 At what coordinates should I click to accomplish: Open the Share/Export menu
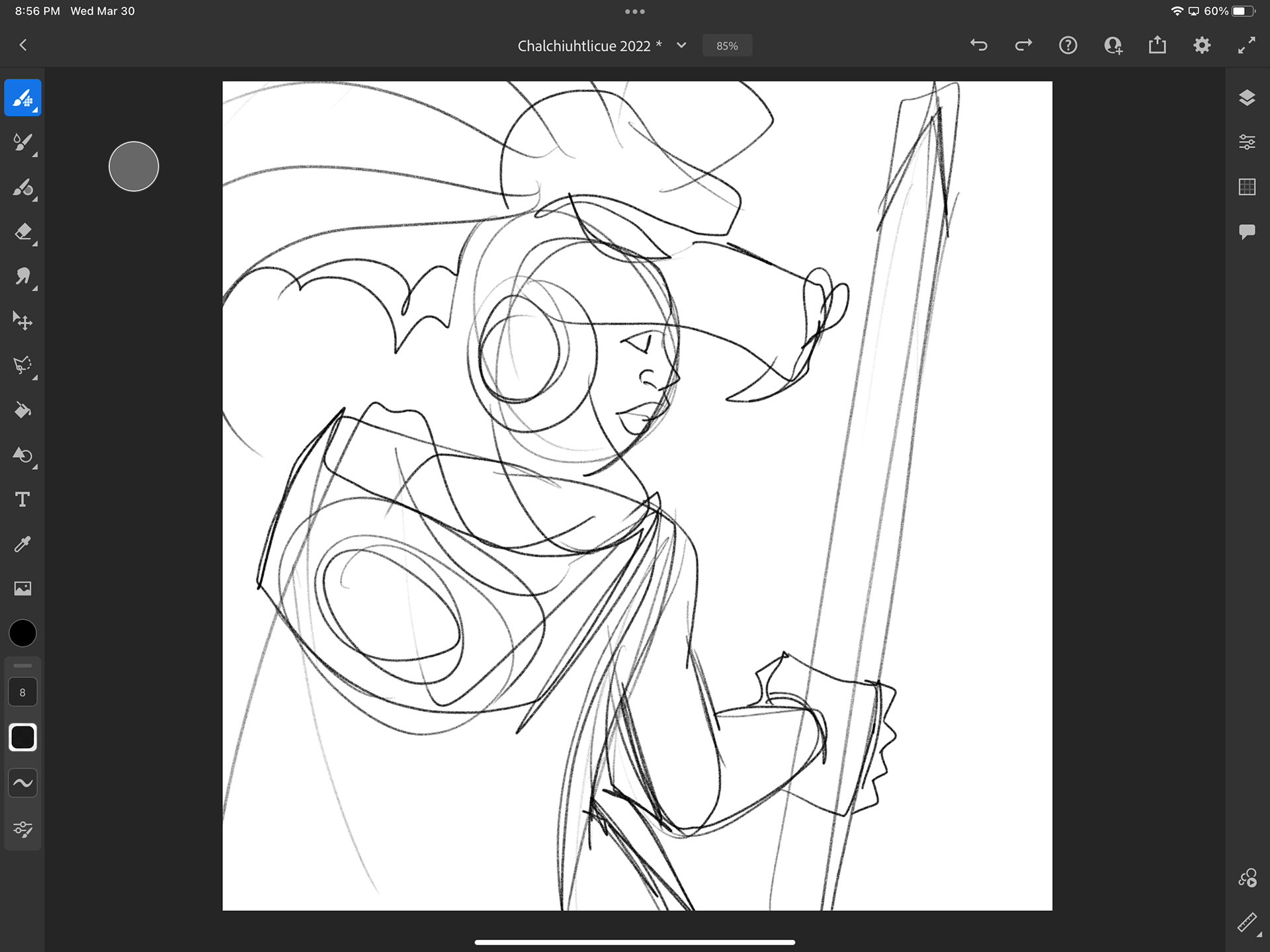(x=1158, y=45)
